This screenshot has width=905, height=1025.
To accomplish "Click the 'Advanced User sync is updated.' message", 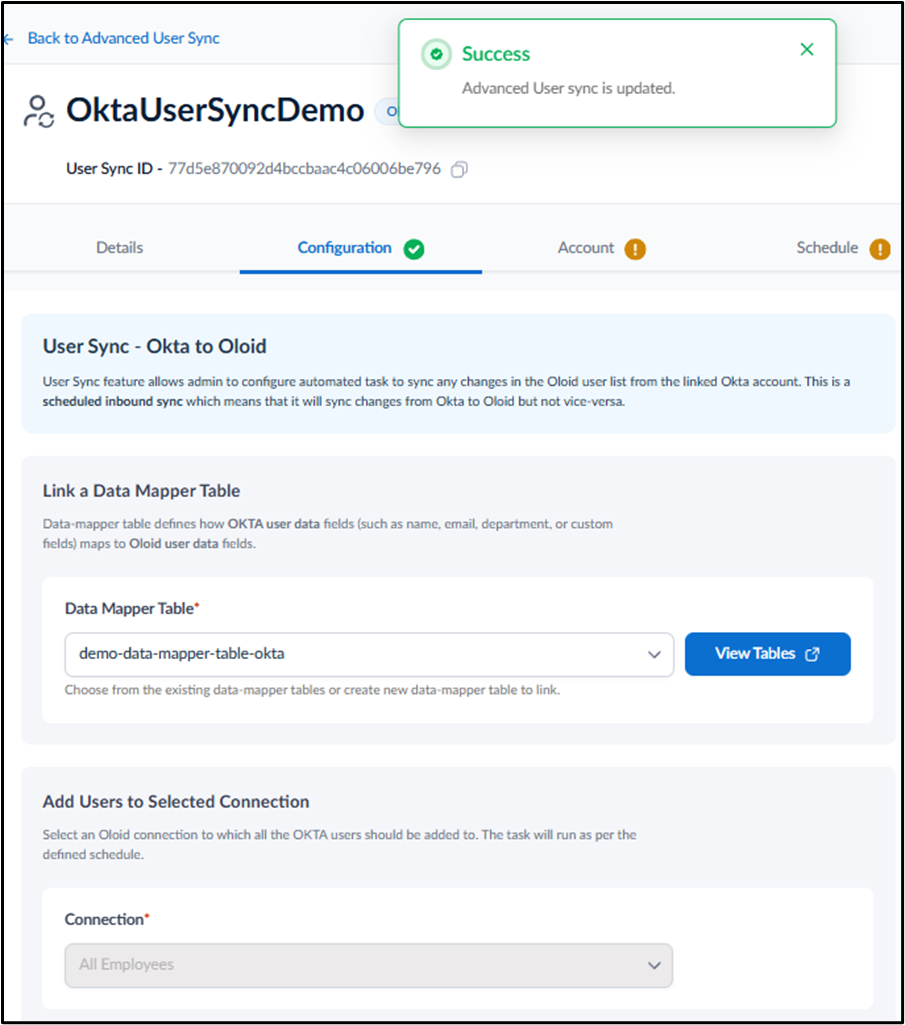I will [568, 88].
